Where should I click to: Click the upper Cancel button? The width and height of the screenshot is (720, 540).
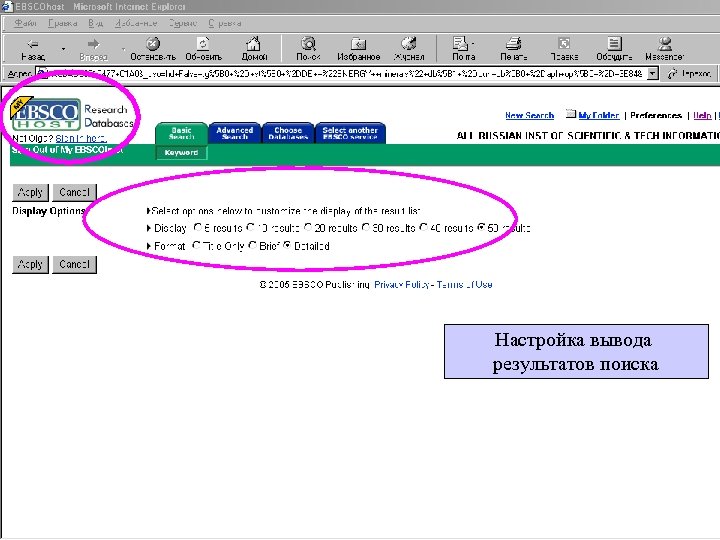point(74,192)
